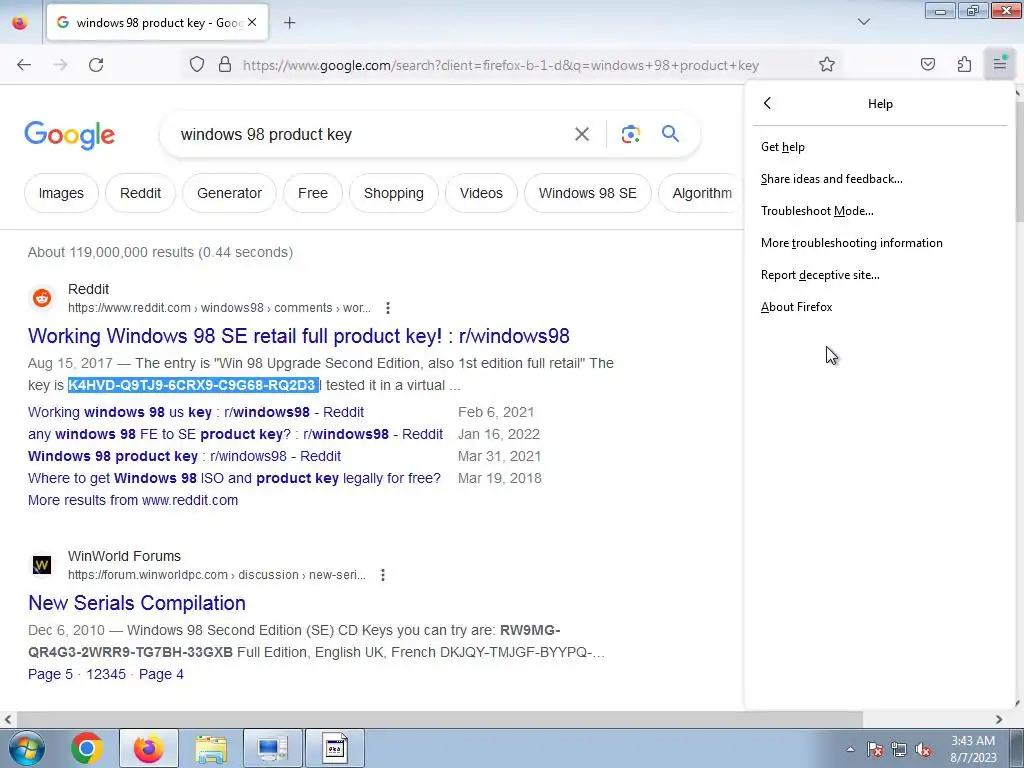
Task: Click the Google magnifier search button
Action: (x=670, y=134)
